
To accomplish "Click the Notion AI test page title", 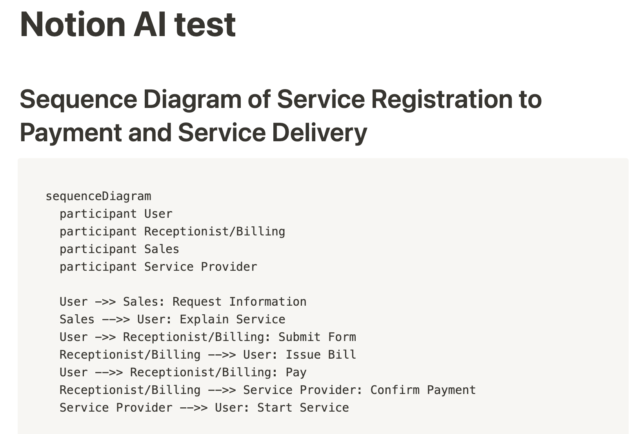I will point(128,25).
